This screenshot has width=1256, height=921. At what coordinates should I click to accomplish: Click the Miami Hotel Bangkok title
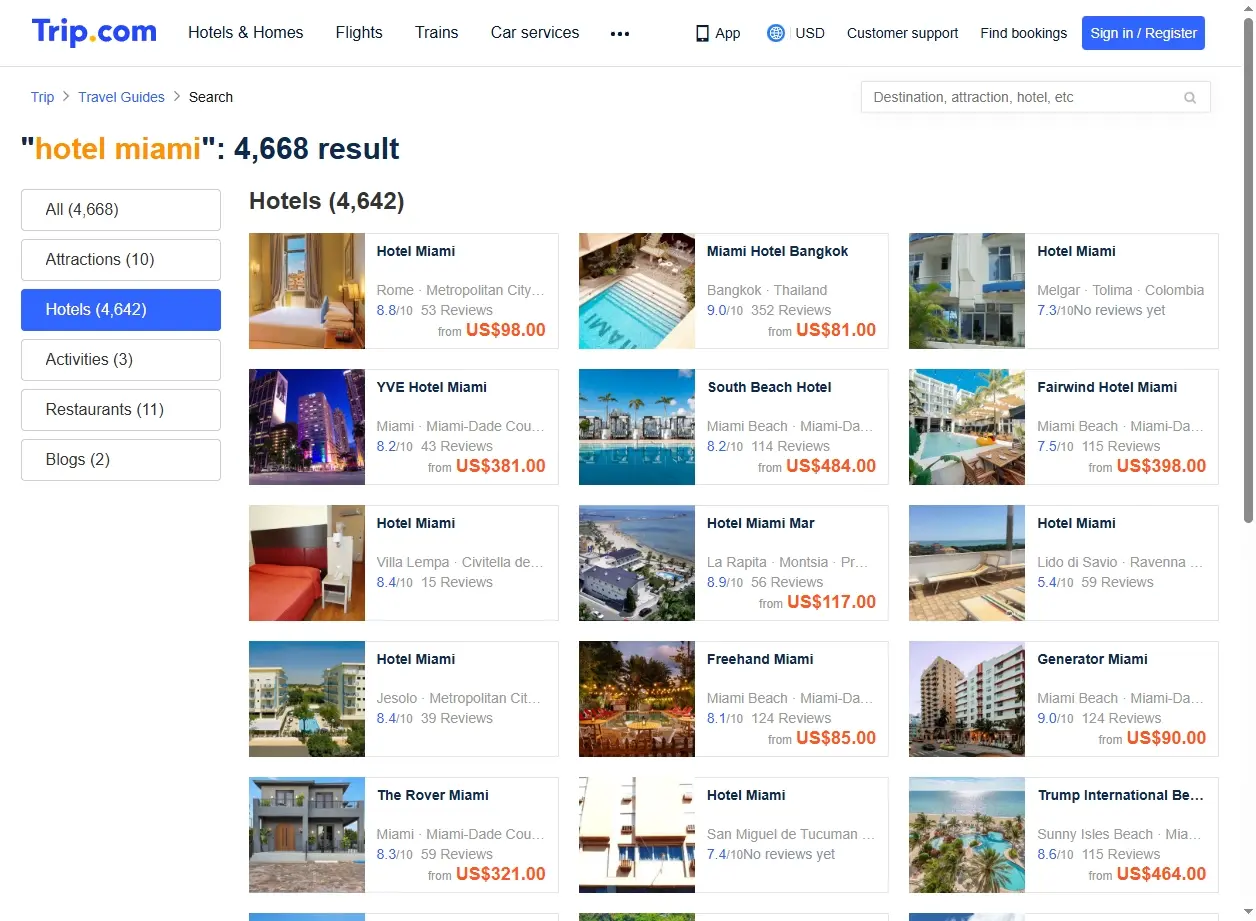pos(777,251)
